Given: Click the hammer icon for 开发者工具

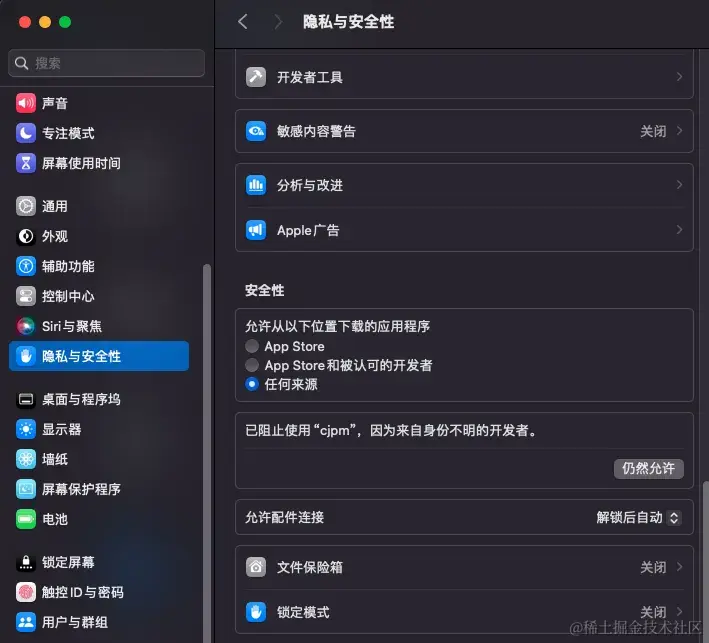Looking at the screenshot, I should tap(256, 77).
